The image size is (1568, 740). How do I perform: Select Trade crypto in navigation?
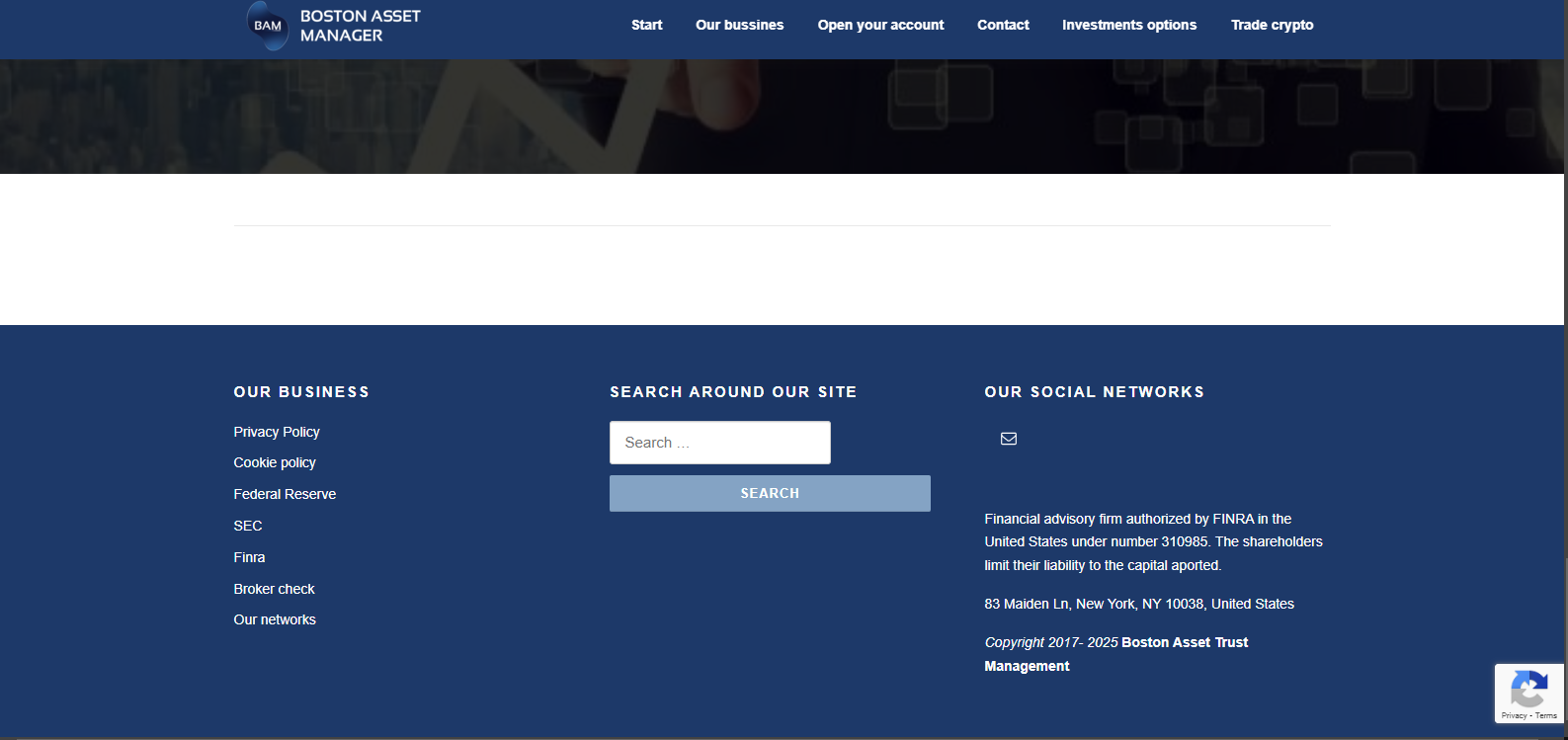[x=1273, y=25]
